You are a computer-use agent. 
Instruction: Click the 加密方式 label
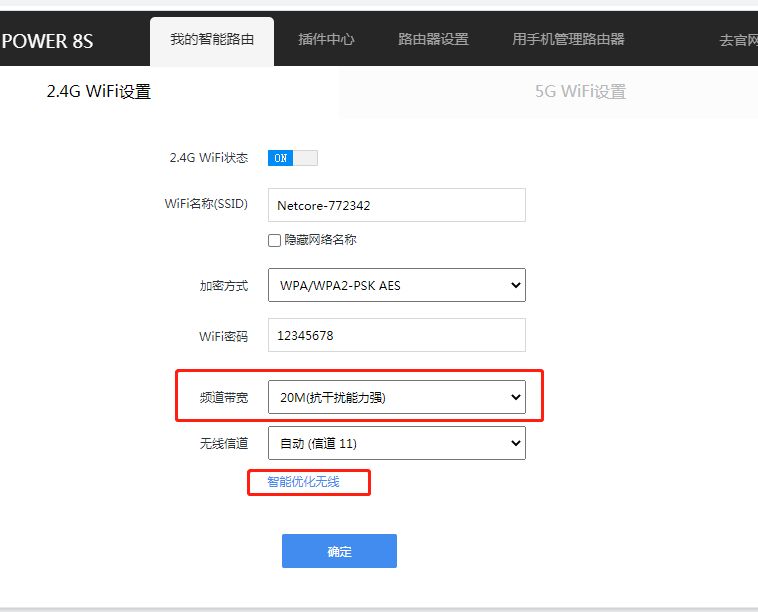click(224, 286)
